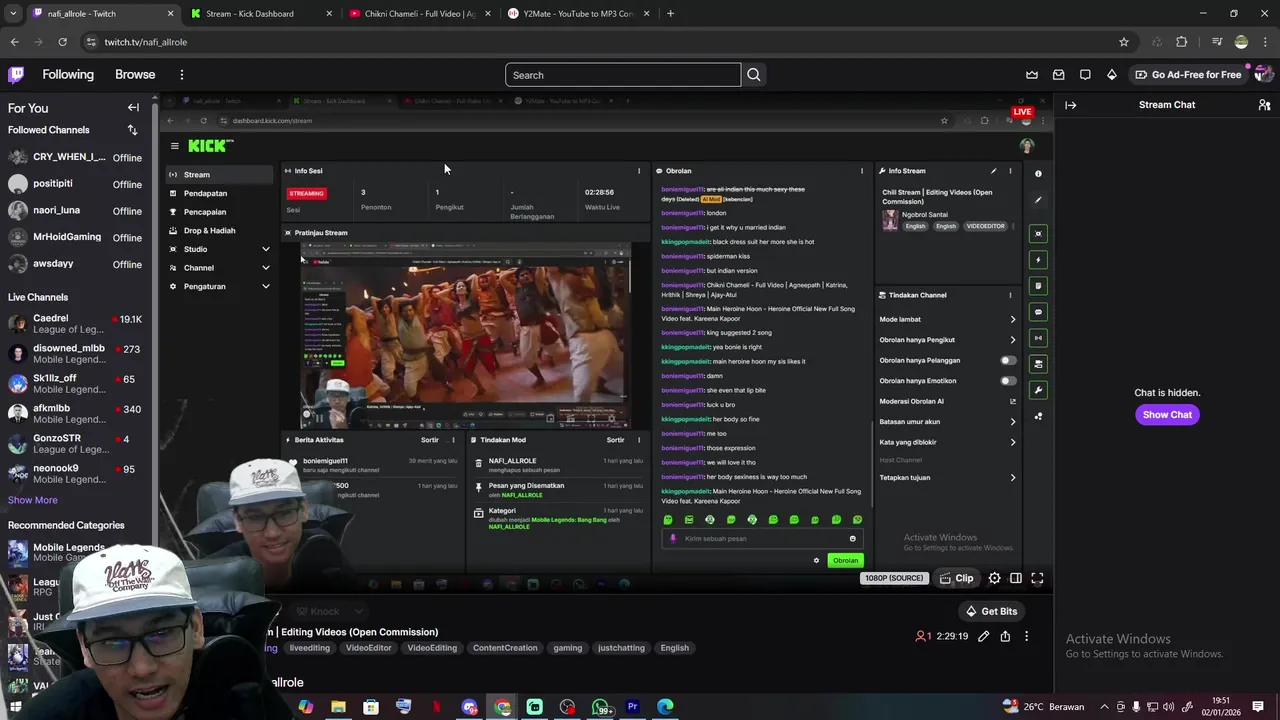Focus the Twitch Search field
Screen dimensions: 1280x720
pyautogui.click(x=623, y=75)
